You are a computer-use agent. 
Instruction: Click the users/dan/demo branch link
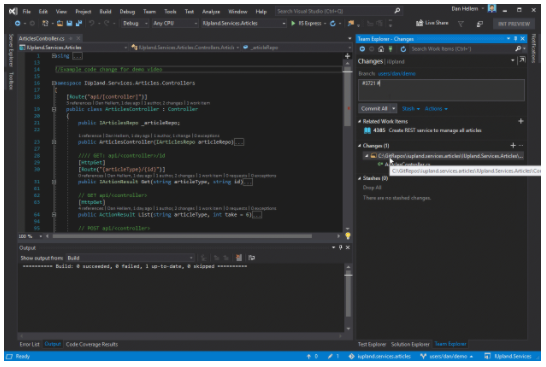(x=397, y=74)
